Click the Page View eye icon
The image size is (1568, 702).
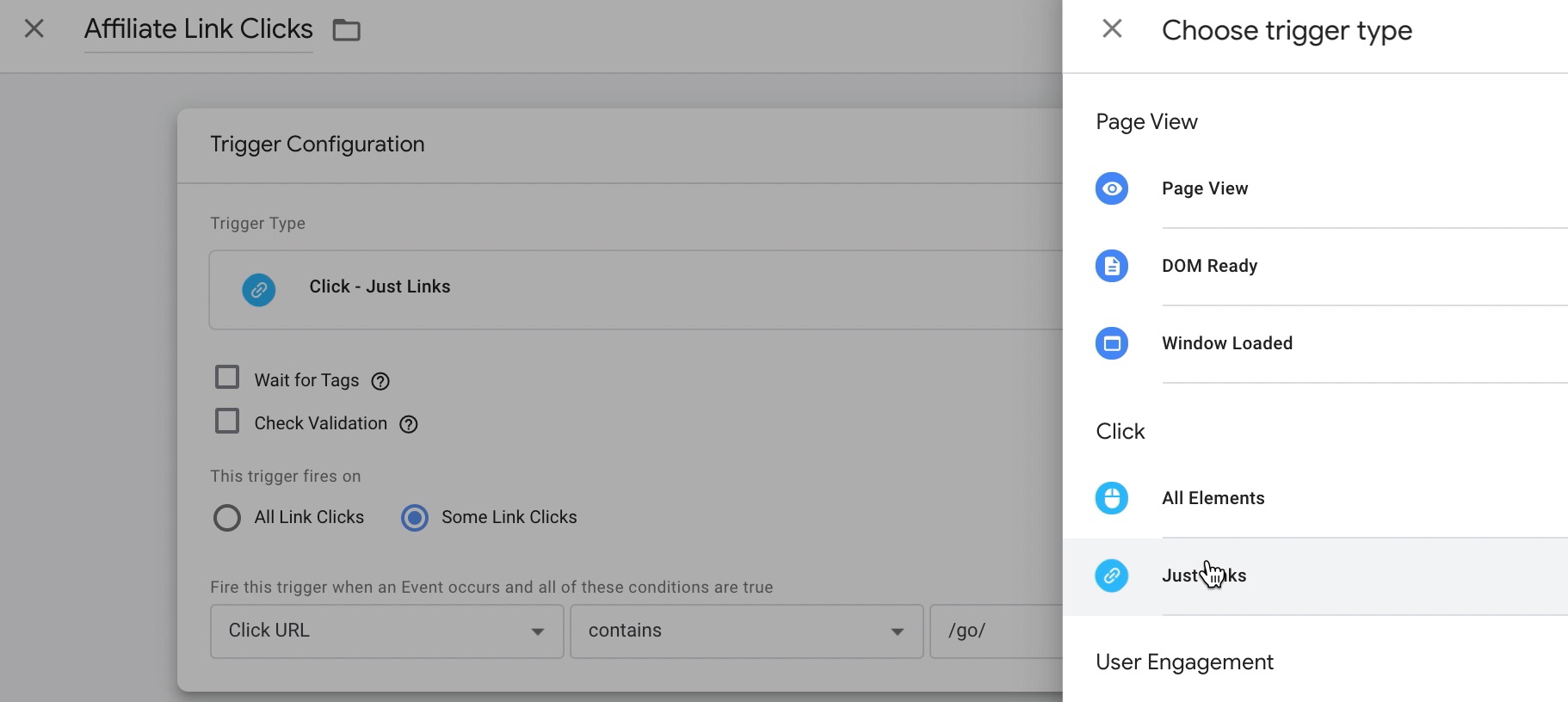(x=1111, y=188)
